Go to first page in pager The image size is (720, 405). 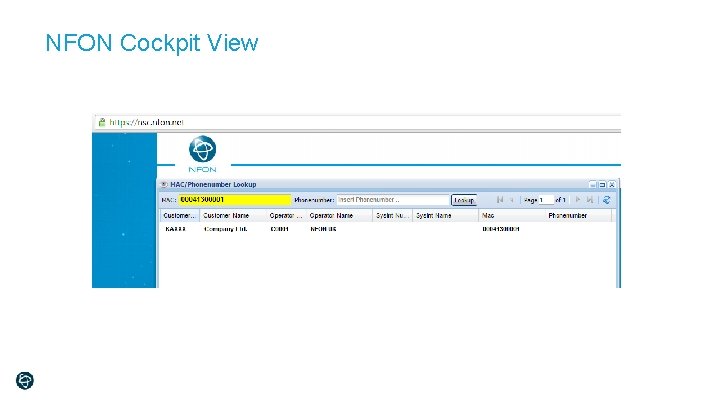click(500, 200)
